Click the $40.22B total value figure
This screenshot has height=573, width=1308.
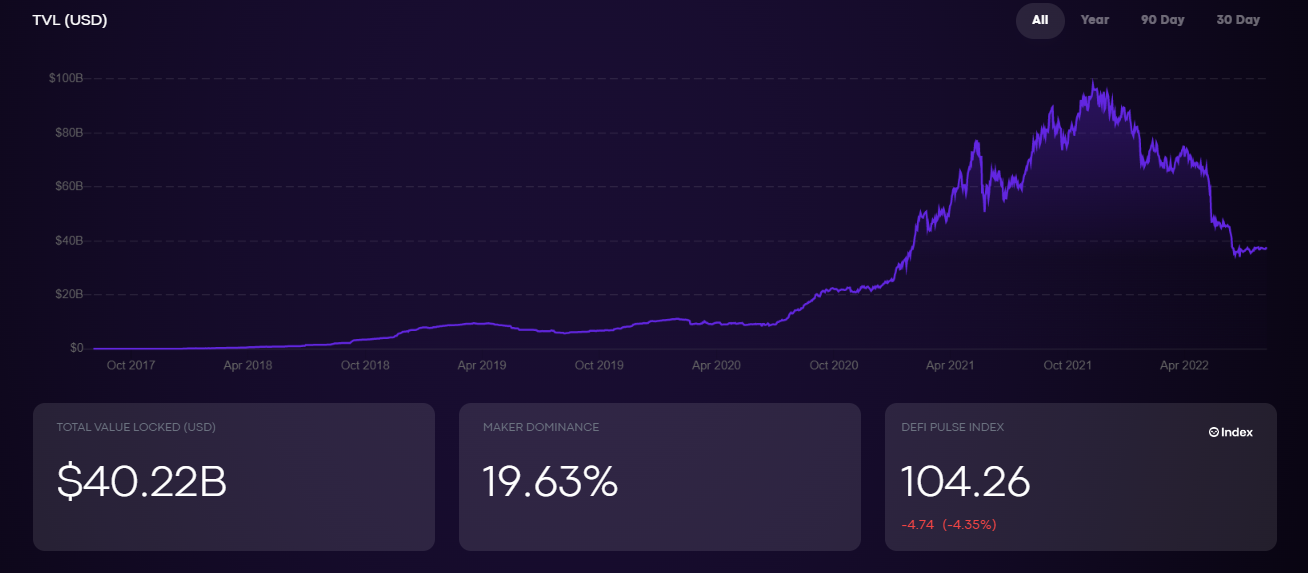click(142, 482)
